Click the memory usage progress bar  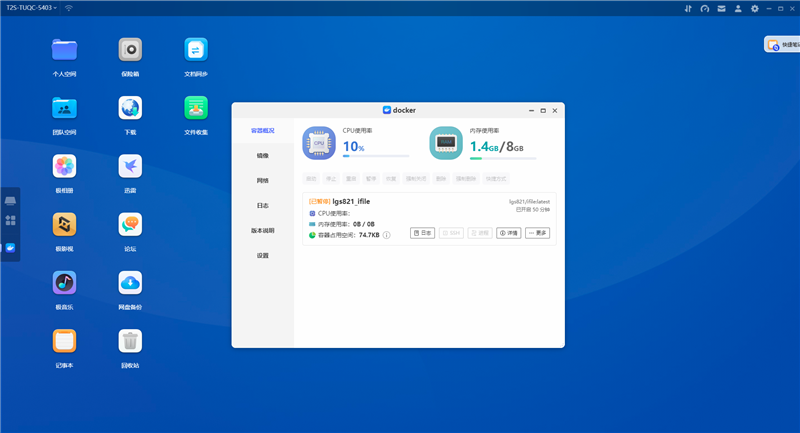[503, 159]
